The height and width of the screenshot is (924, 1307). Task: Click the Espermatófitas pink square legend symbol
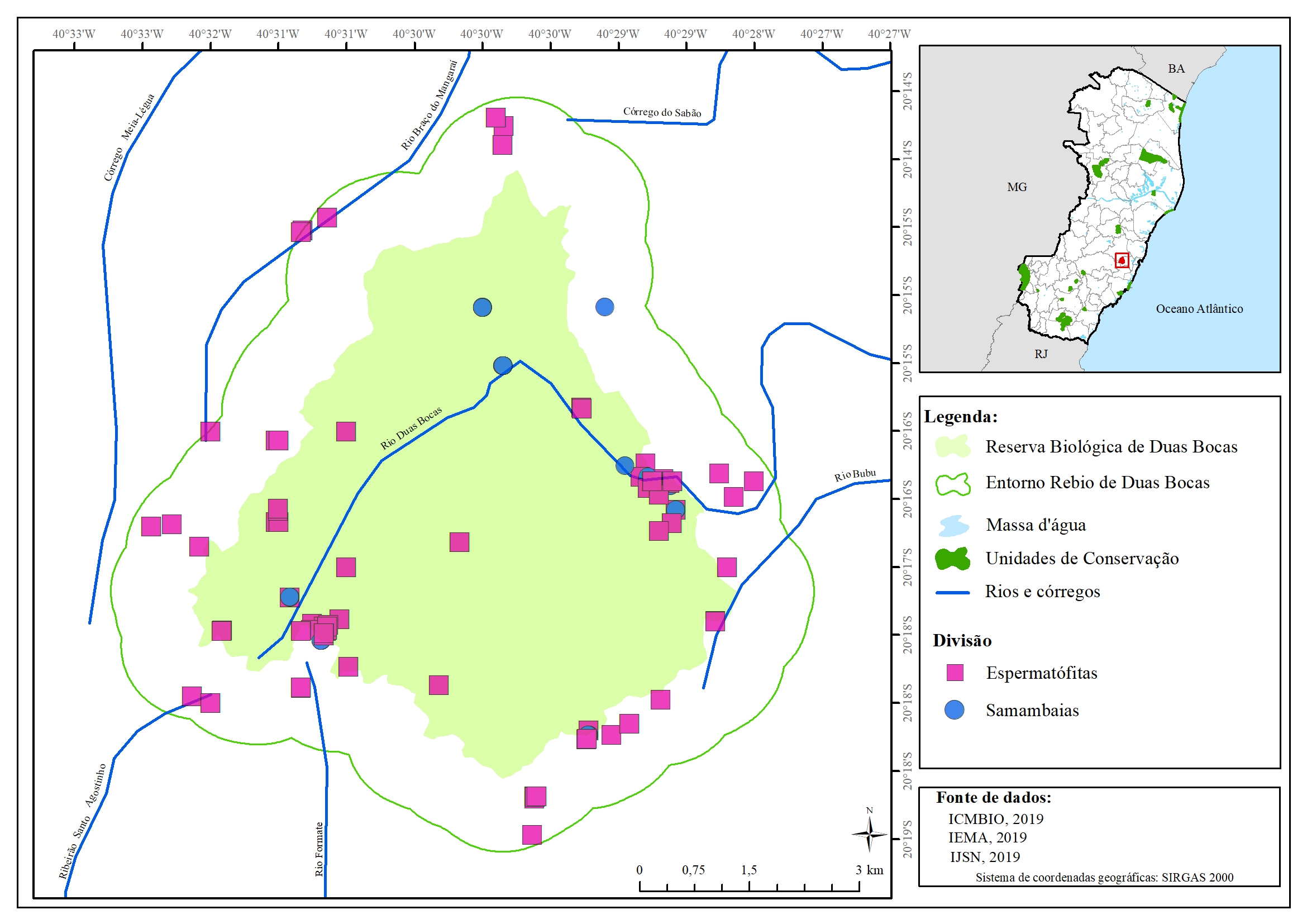955,673
